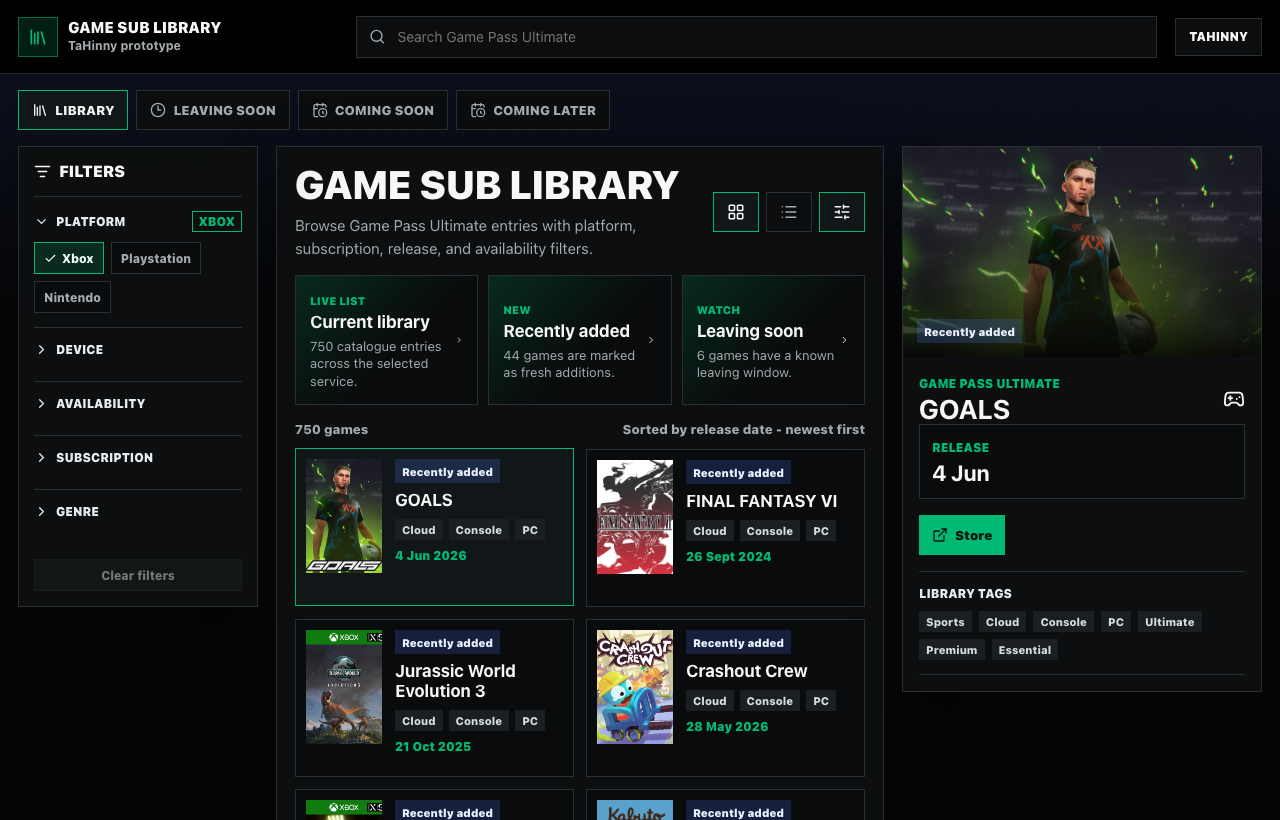Click the GOALS hero image in details
This screenshot has width=1280, height=820.
1082,252
